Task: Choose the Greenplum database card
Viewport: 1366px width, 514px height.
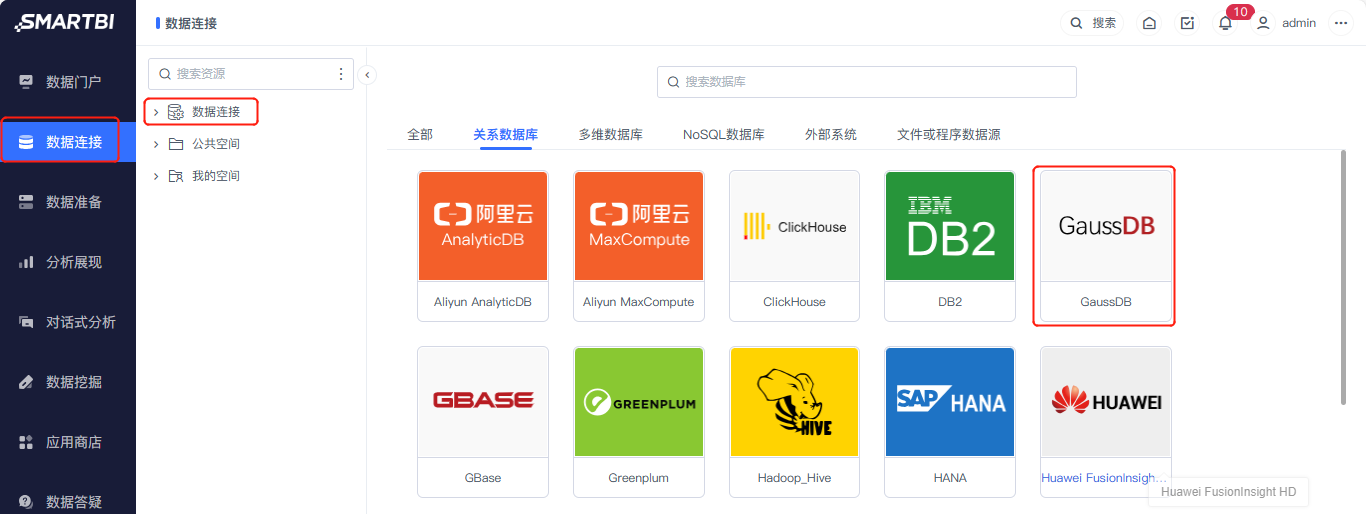Action: (639, 421)
